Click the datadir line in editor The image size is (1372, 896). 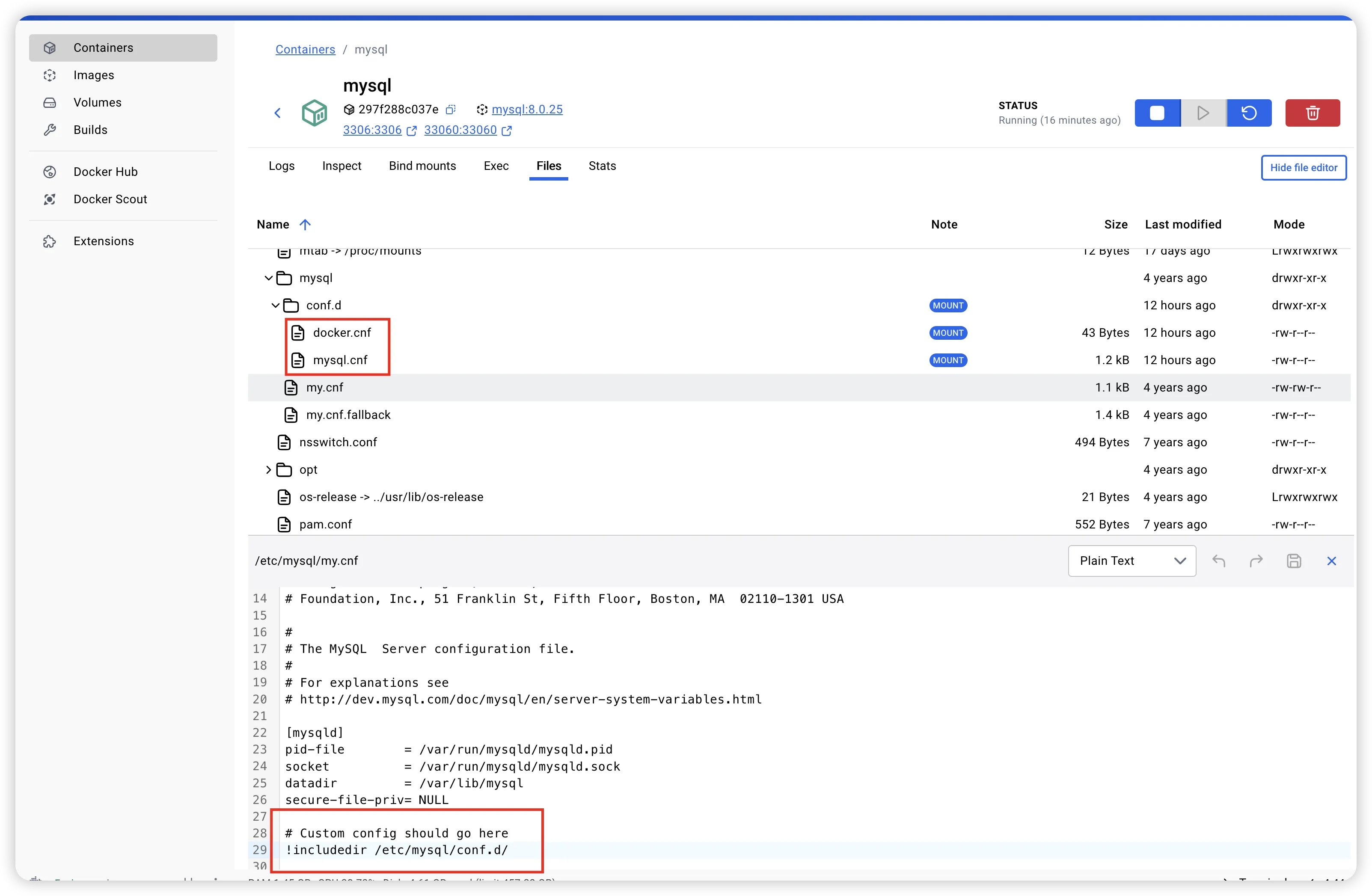pos(404,783)
